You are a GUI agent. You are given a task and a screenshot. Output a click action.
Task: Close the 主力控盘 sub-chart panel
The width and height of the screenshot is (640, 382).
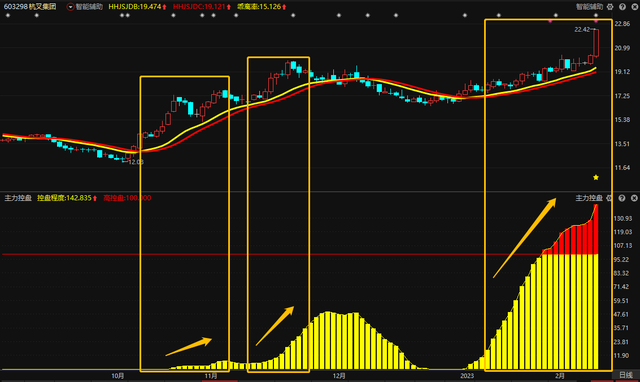[634, 198]
